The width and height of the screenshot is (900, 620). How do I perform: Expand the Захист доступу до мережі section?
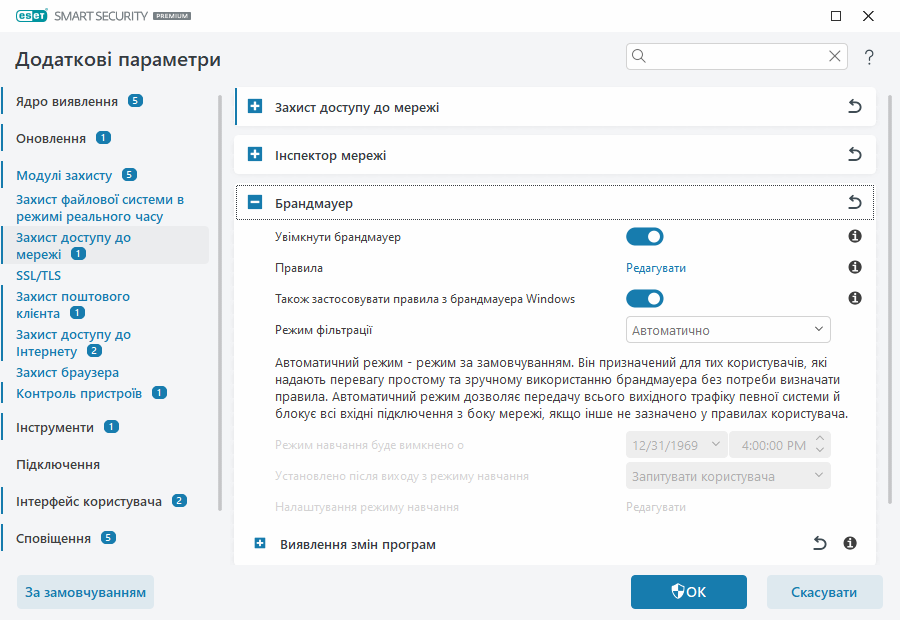coord(255,107)
